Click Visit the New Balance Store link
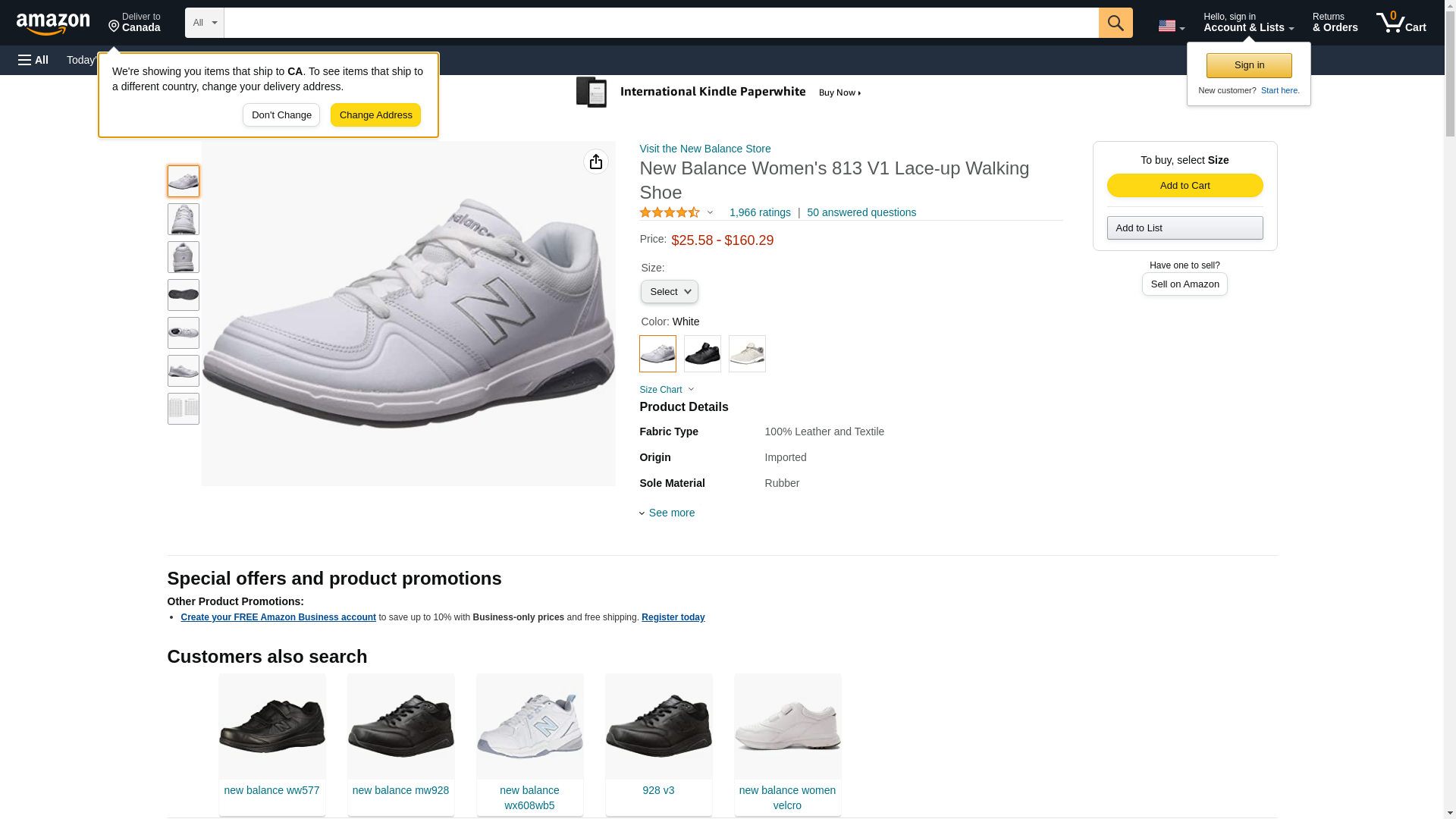 (x=704, y=149)
